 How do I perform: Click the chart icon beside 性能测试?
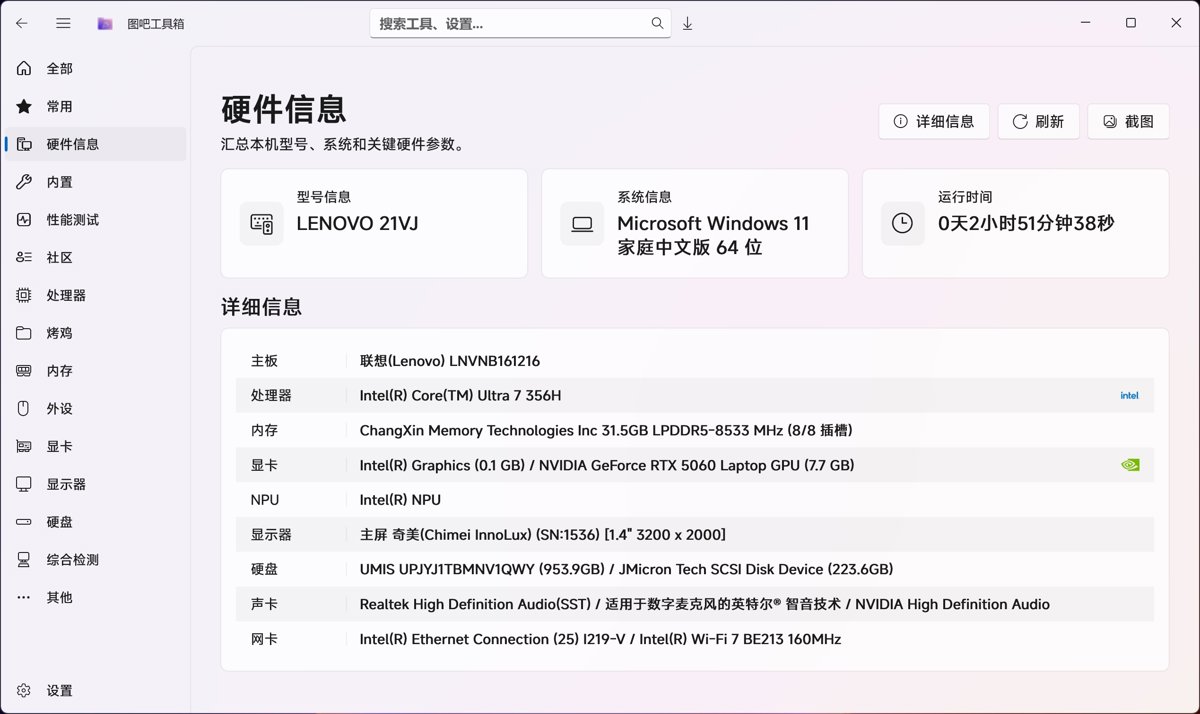(24, 220)
